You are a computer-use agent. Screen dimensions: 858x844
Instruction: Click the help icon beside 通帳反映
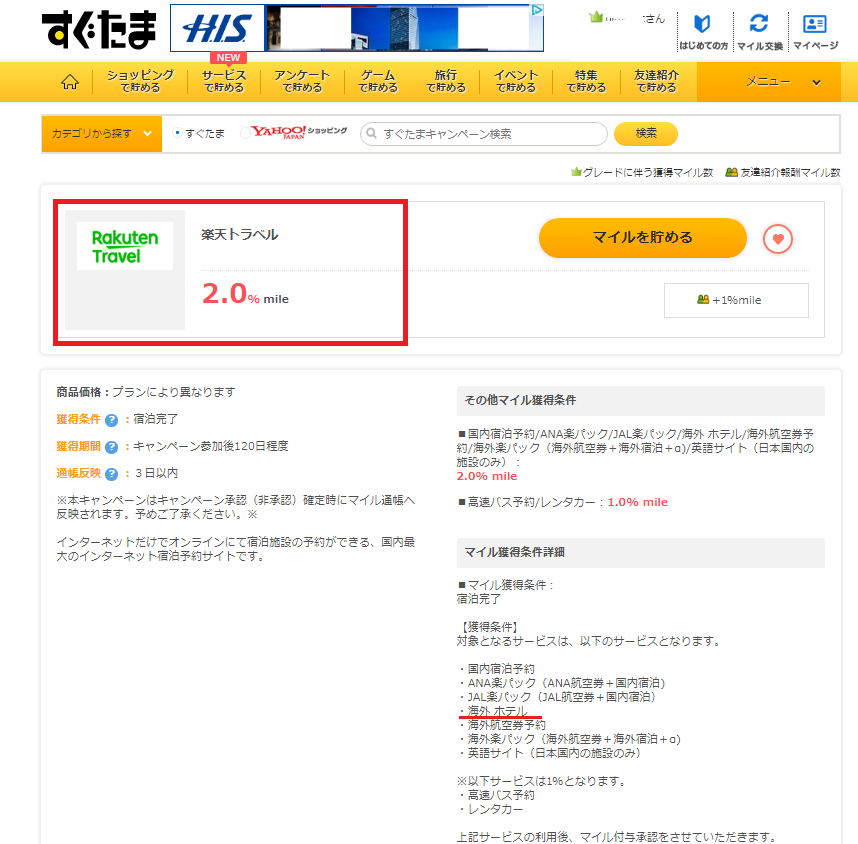(x=111, y=474)
